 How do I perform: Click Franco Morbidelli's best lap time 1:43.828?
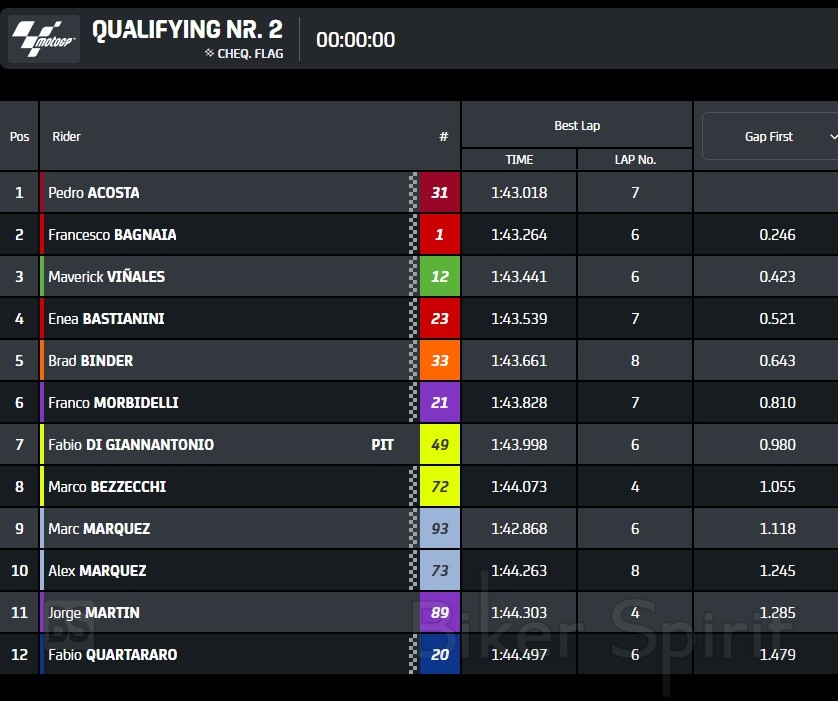[519, 403]
